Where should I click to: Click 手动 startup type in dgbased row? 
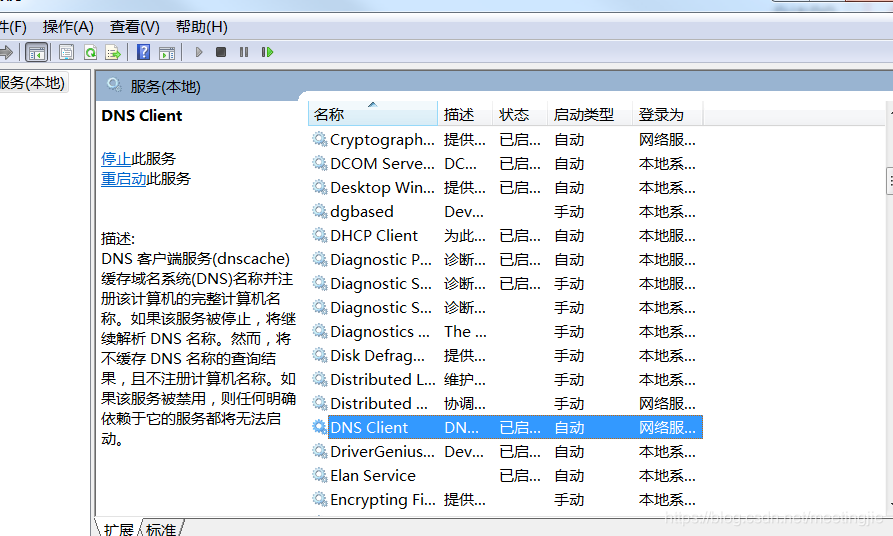570,211
